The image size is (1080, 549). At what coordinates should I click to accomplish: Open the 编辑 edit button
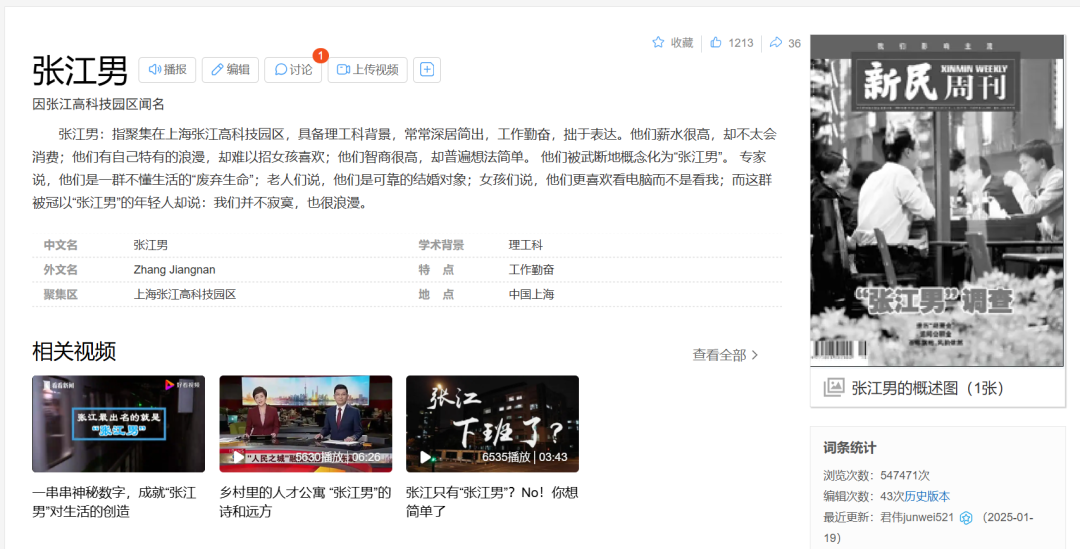pos(230,70)
